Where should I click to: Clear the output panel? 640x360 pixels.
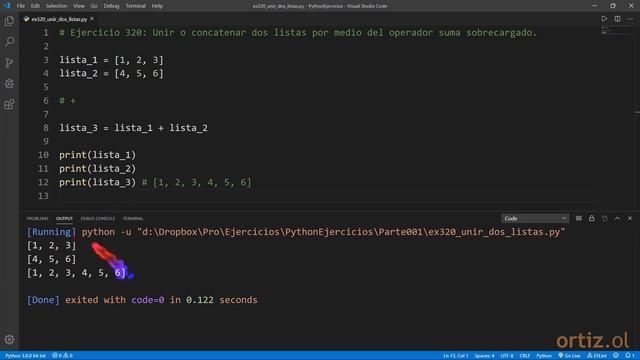579,218
